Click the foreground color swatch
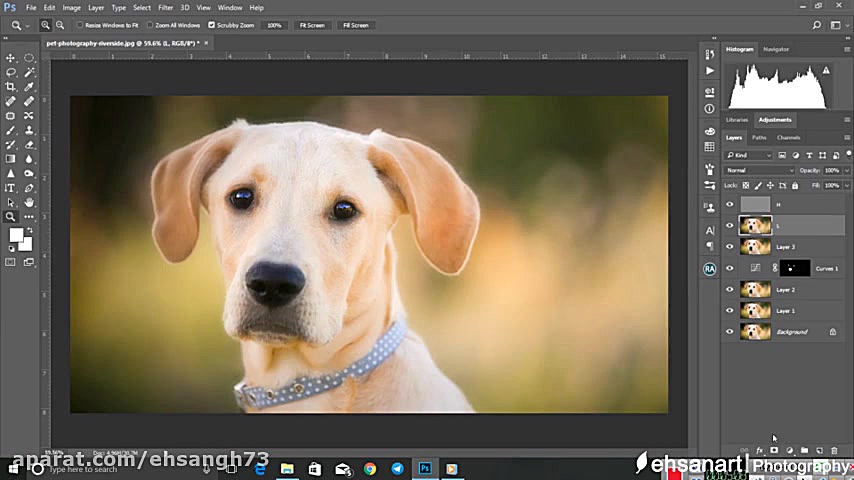The height and width of the screenshot is (480, 854). [x=16, y=236]
